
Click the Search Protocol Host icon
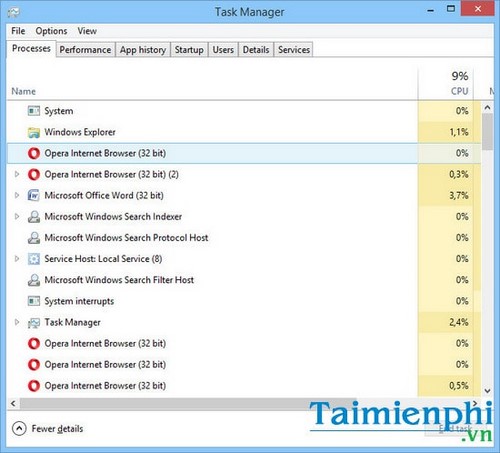click(34, 238)
